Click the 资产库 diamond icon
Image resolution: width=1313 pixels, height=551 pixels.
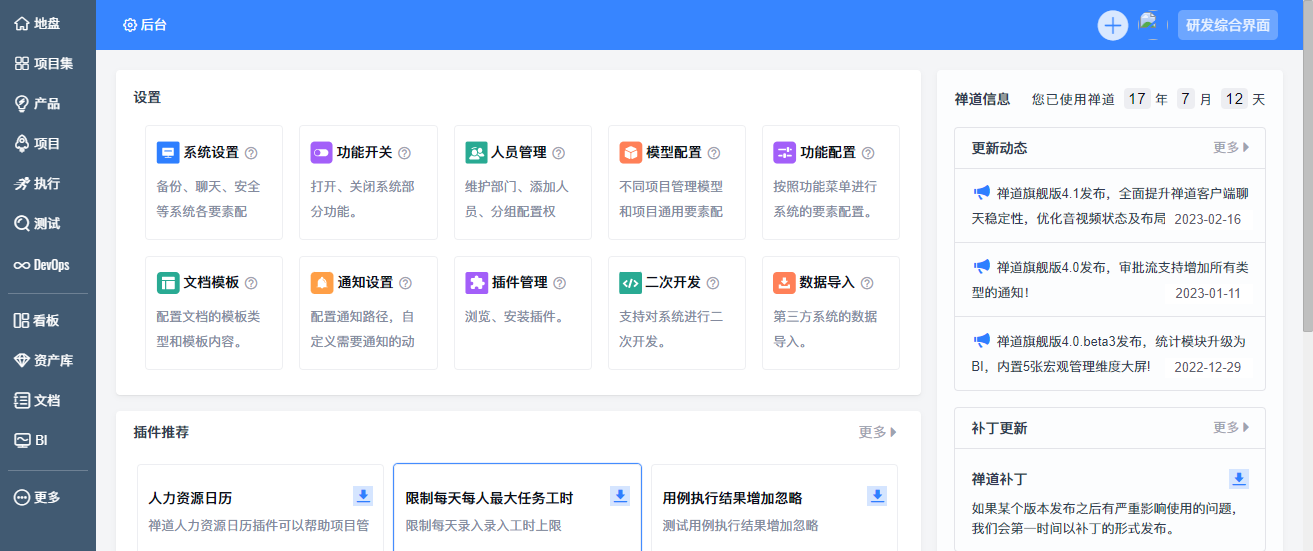coord(22,360)
